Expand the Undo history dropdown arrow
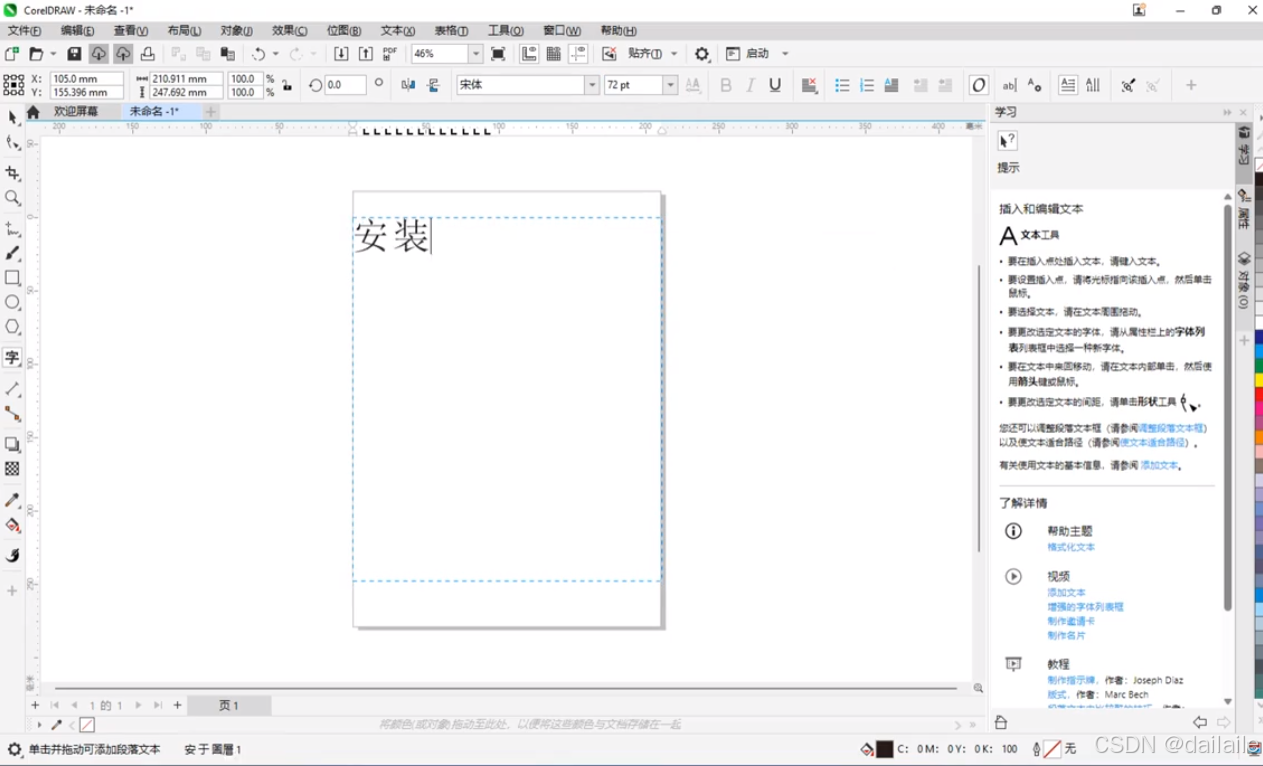 click(x=275, y=54)
